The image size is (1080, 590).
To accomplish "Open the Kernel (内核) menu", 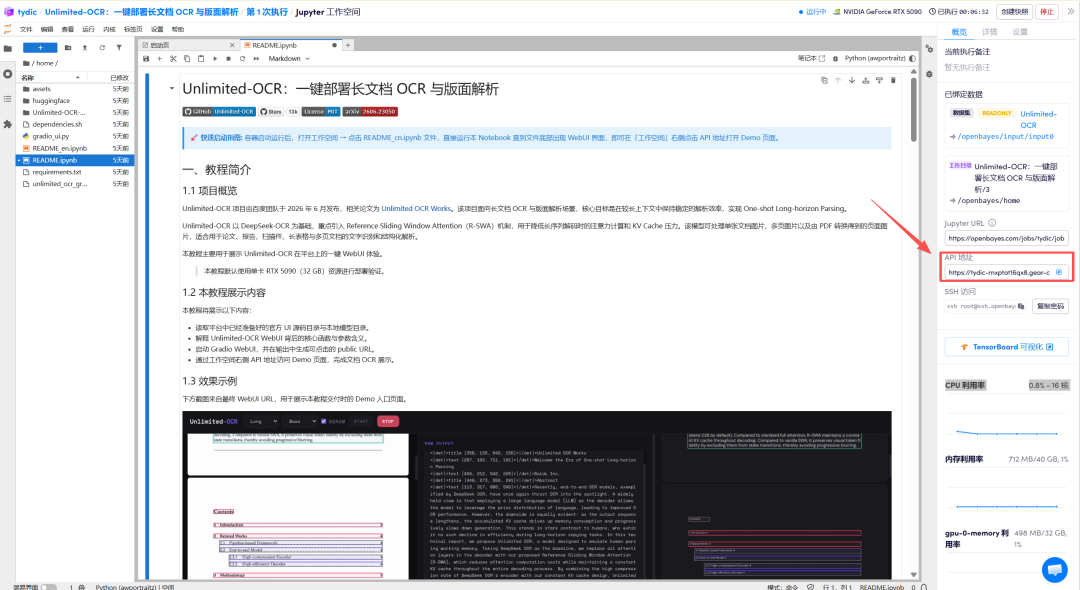I will point(109,30).
